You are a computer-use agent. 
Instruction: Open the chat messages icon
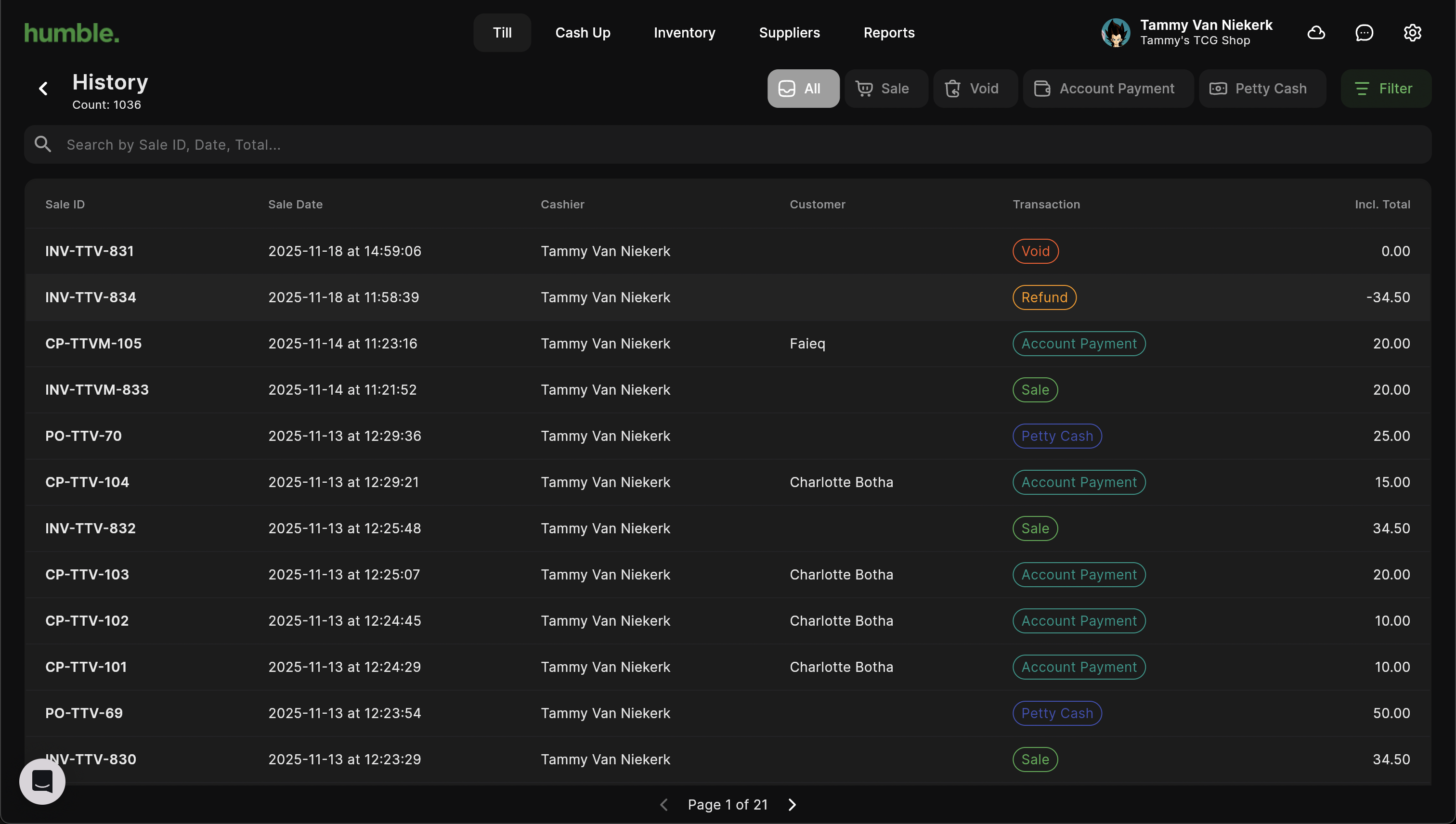1365,33
